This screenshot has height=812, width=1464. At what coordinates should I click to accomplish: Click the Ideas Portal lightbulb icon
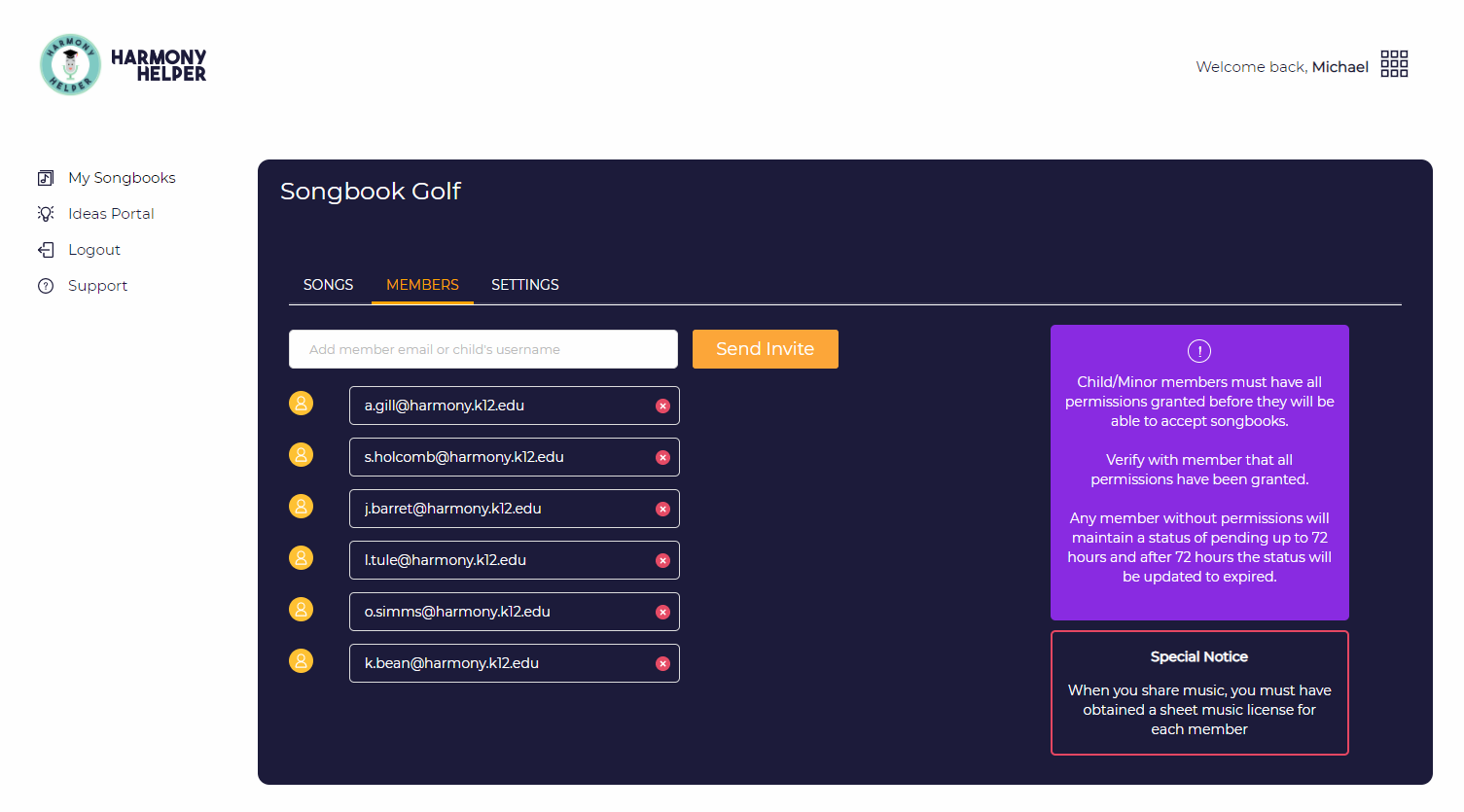coord(46,214)
